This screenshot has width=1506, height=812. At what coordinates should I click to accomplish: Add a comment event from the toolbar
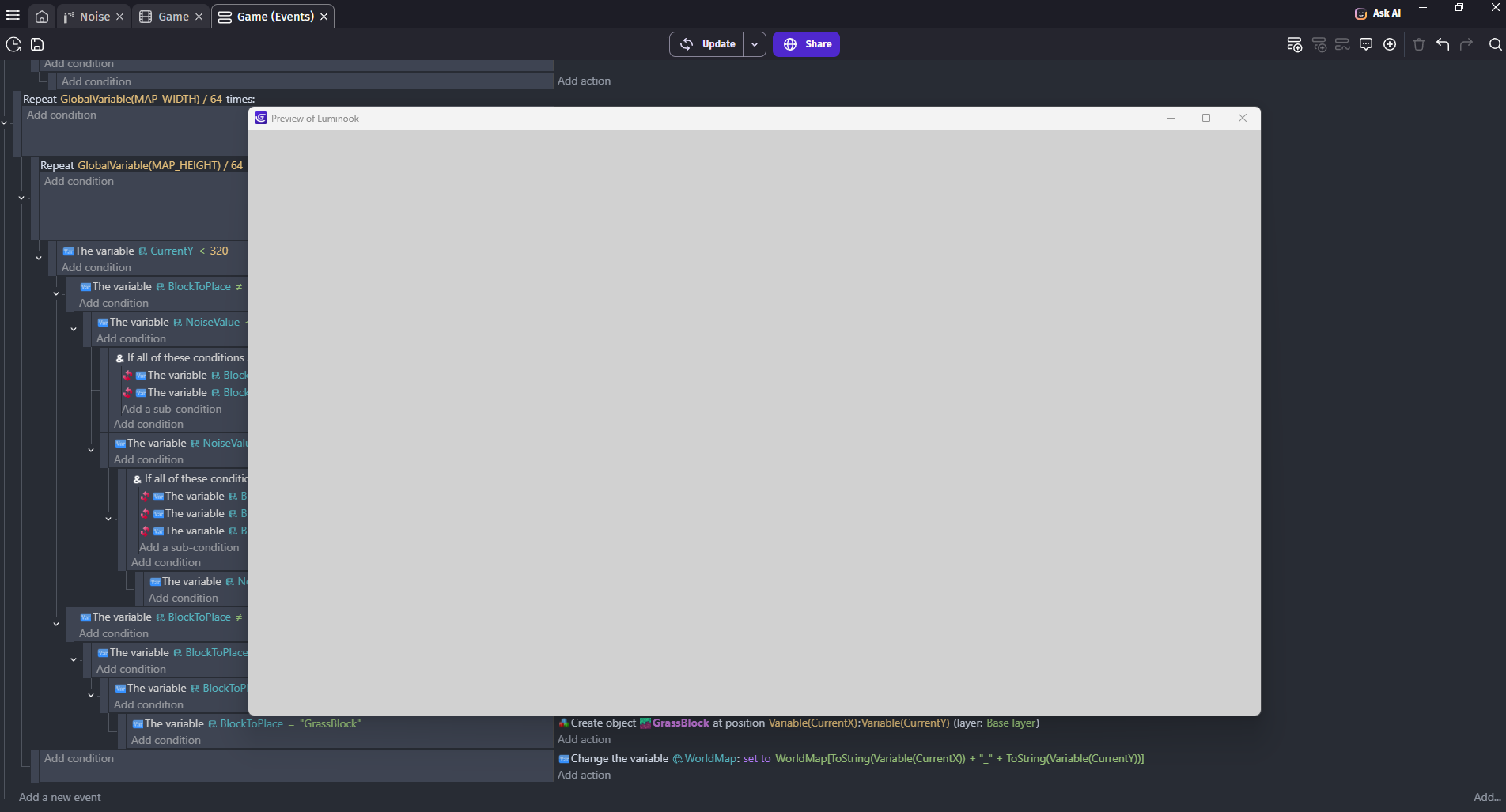click(x=1366, y=44)
